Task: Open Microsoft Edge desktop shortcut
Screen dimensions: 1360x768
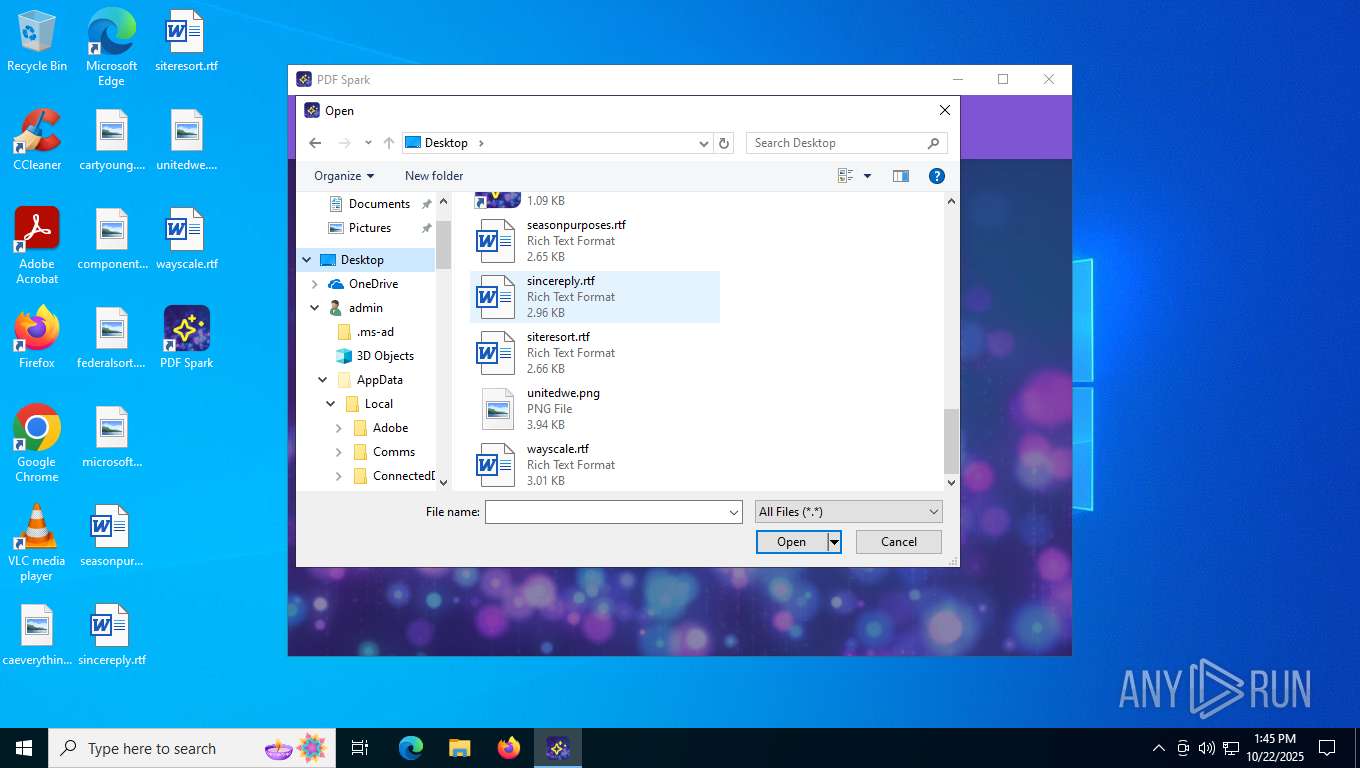Action: 111,47
